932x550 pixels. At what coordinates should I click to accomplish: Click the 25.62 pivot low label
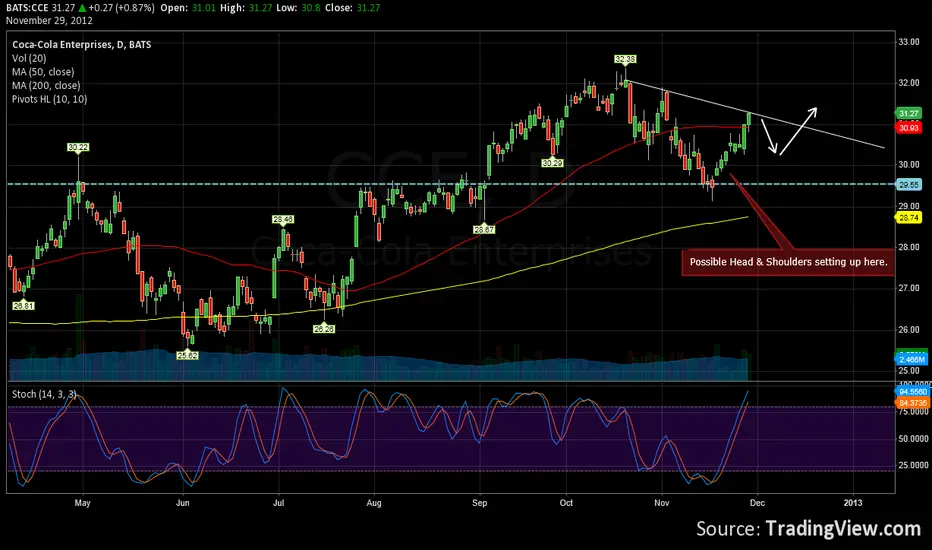[187, 355]
